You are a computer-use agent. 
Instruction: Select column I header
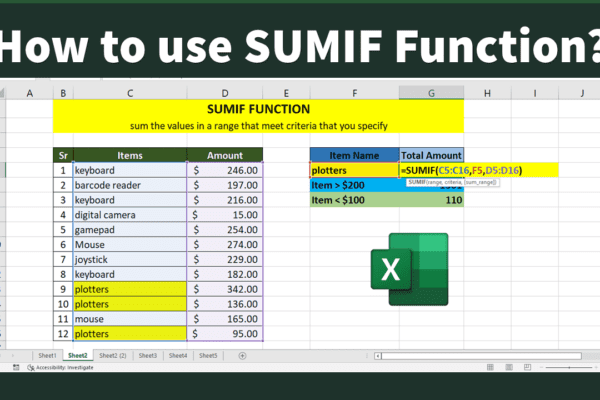pyautogui.click(x=535, y=93)
